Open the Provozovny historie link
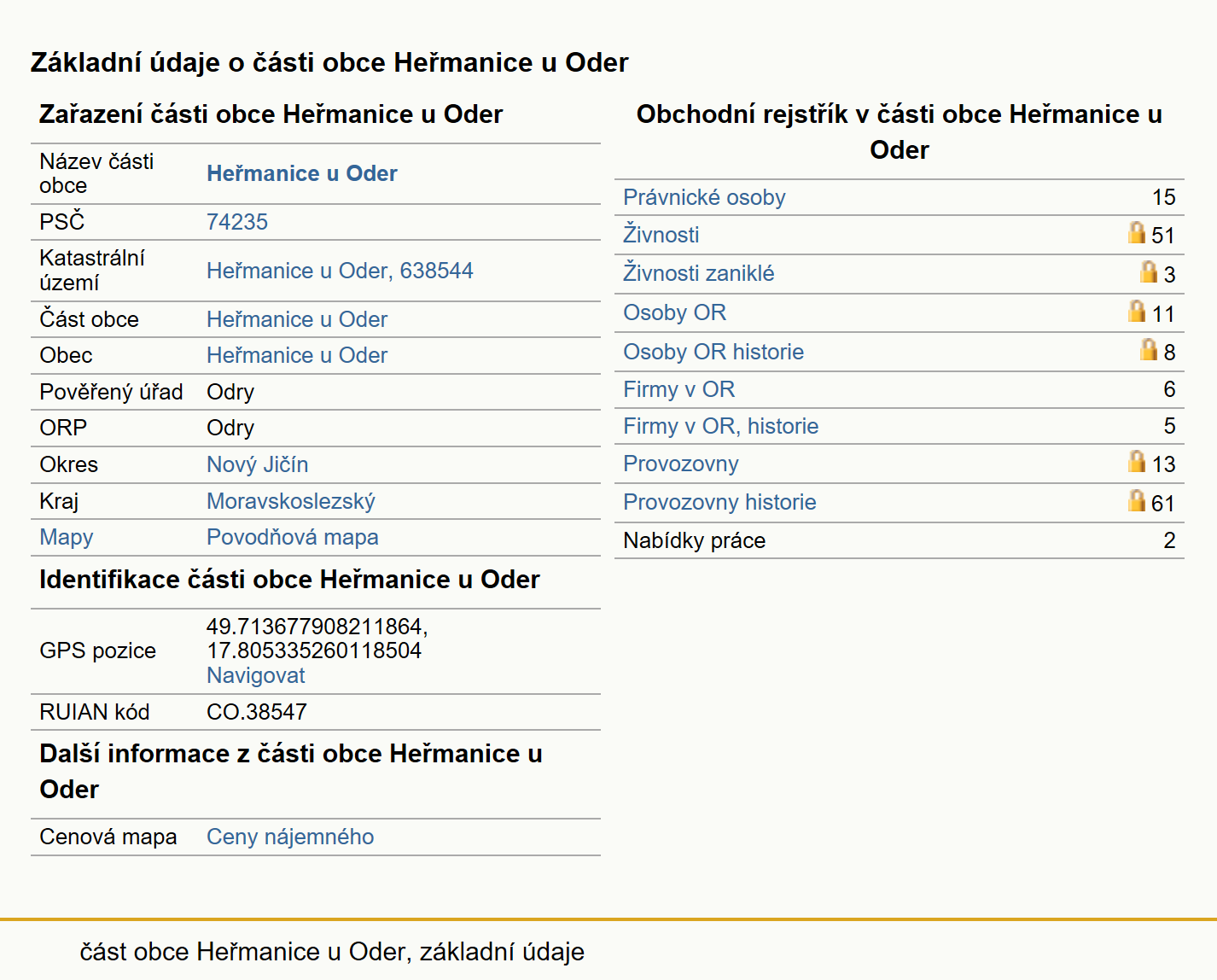Viewport: 1217px width, 980px height. [x=719, y=502]
